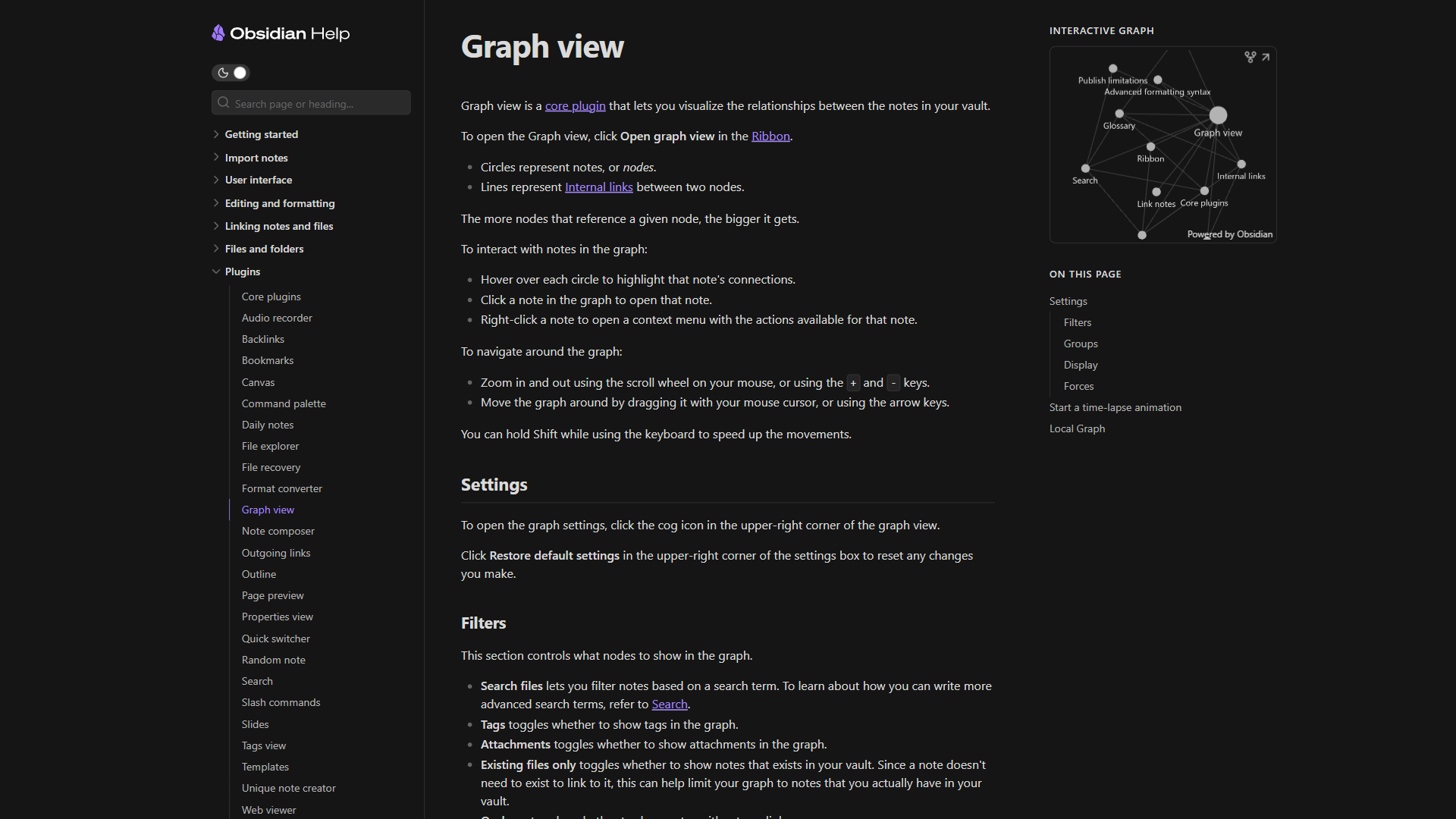Expand the Import notes section
1456x819 pixels.
pos(256,158)
